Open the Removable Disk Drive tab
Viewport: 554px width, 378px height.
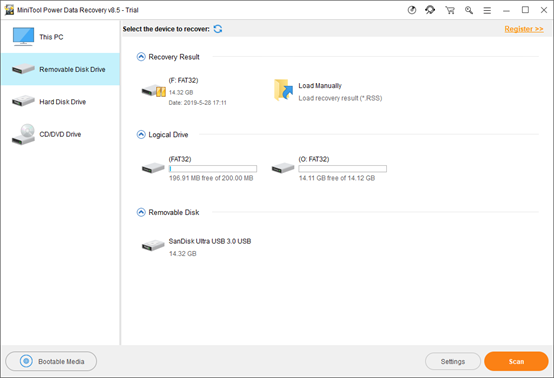(x=60, y=69)
